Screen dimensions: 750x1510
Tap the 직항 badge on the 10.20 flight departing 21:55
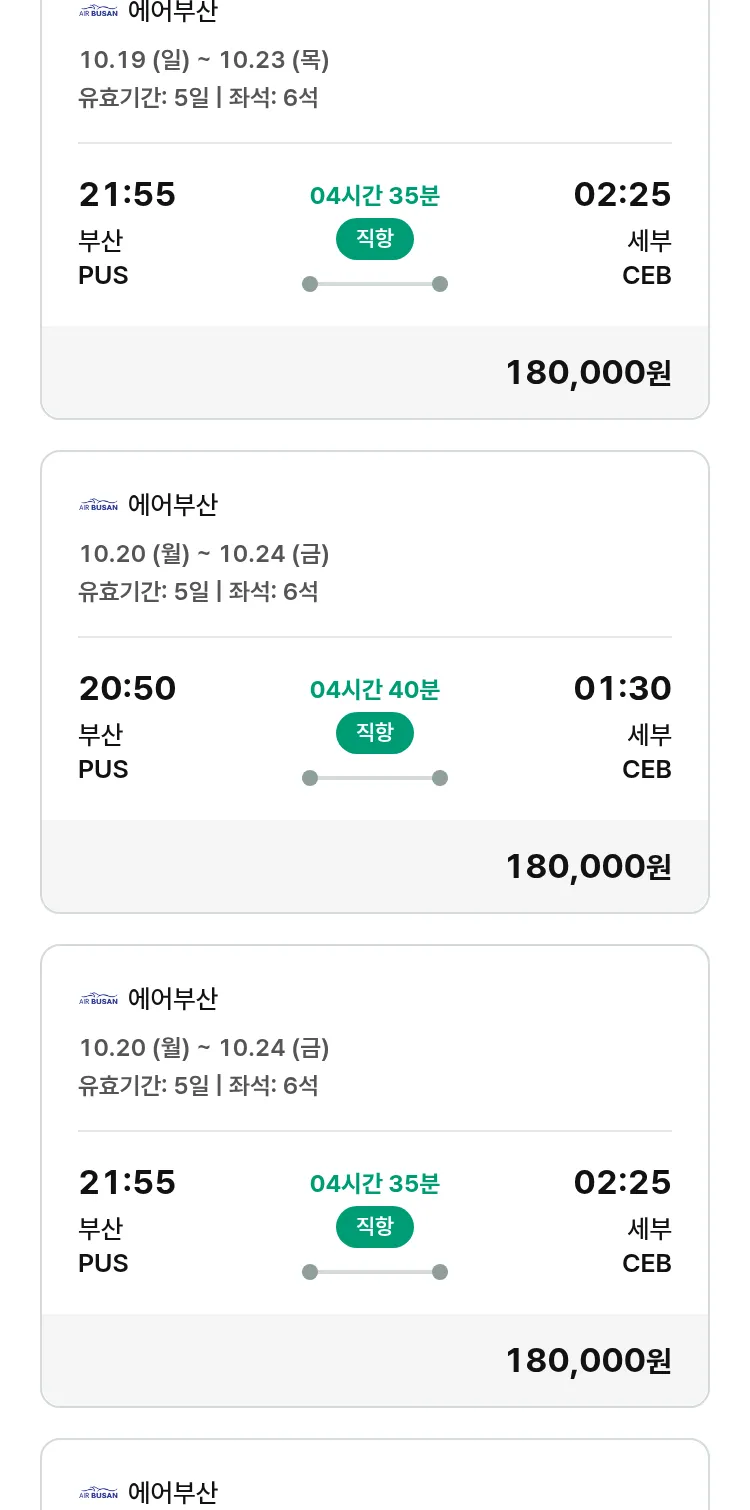tap(375, 1227)
